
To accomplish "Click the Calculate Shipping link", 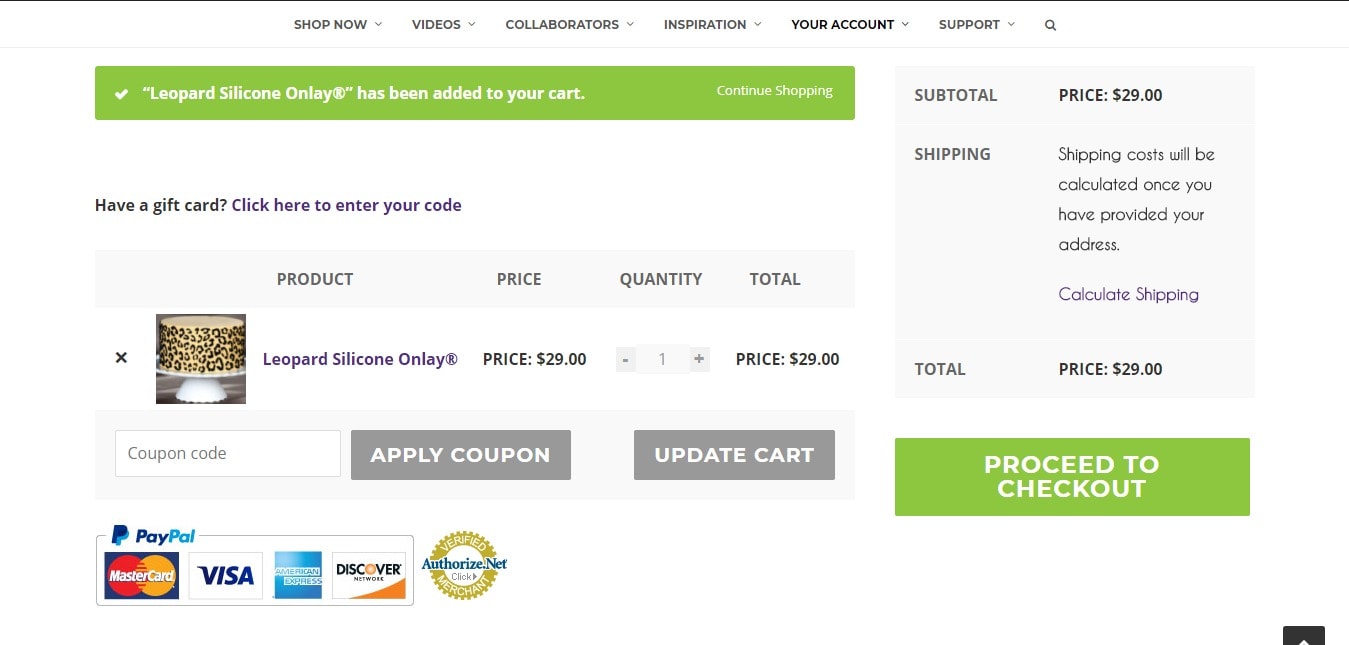I will tap(1128, 294).
